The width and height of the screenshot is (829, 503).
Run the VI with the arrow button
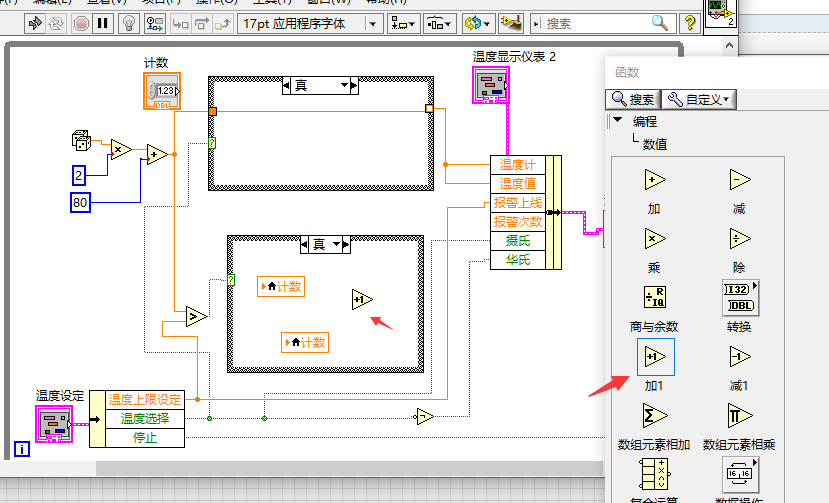click(35, 23)
